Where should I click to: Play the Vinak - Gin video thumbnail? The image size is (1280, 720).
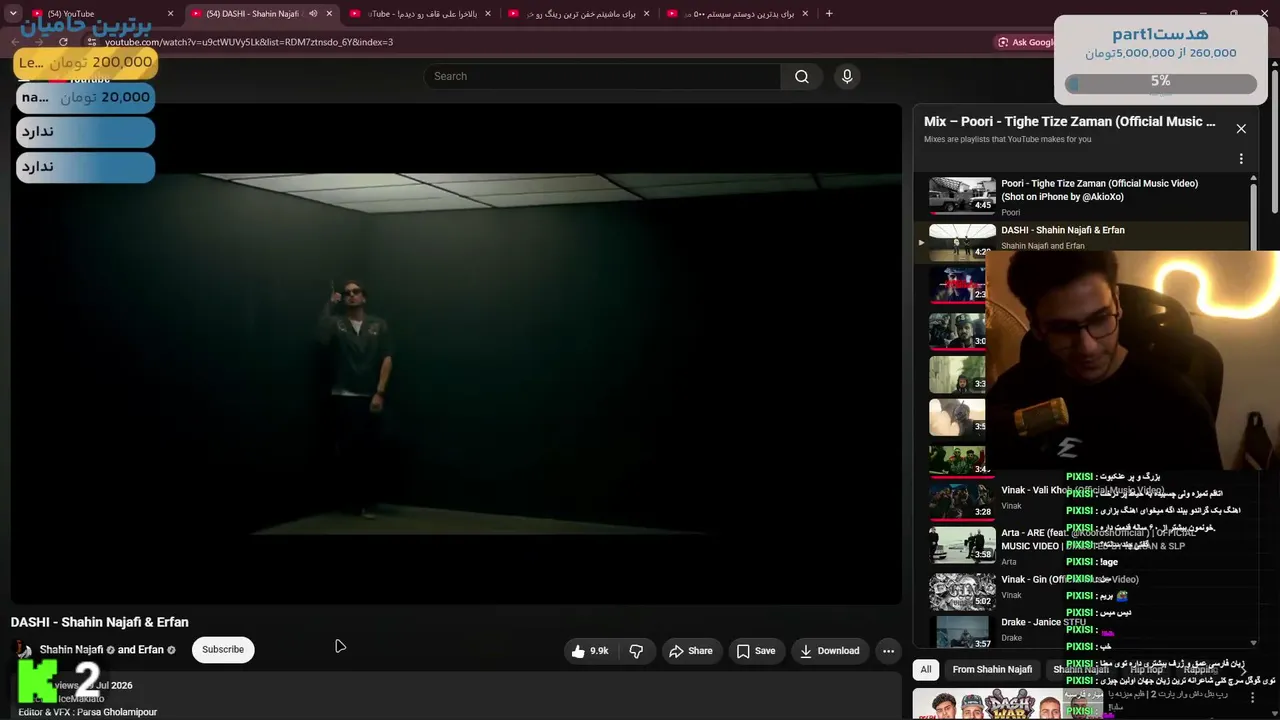coord(962,591)
